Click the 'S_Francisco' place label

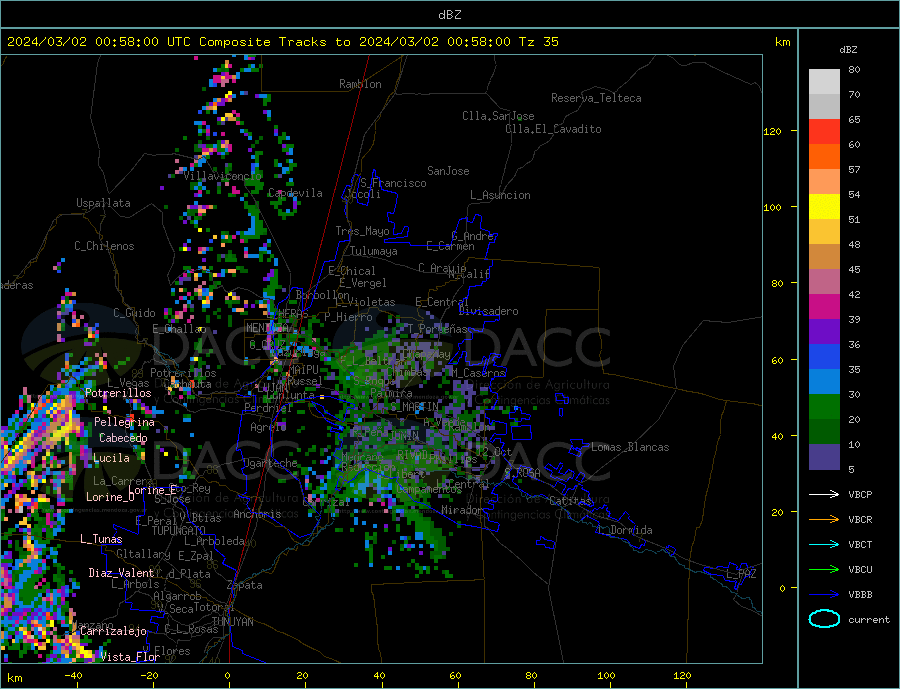pyautogui.click(x=393, y=183)
